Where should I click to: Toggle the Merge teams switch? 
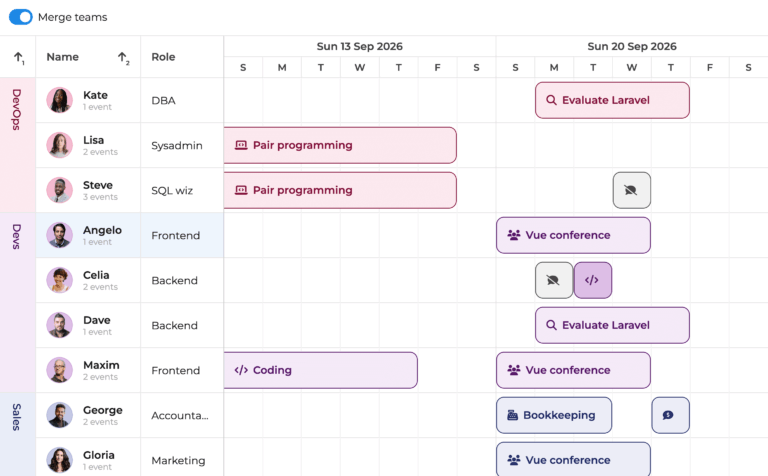click(21, 17)
